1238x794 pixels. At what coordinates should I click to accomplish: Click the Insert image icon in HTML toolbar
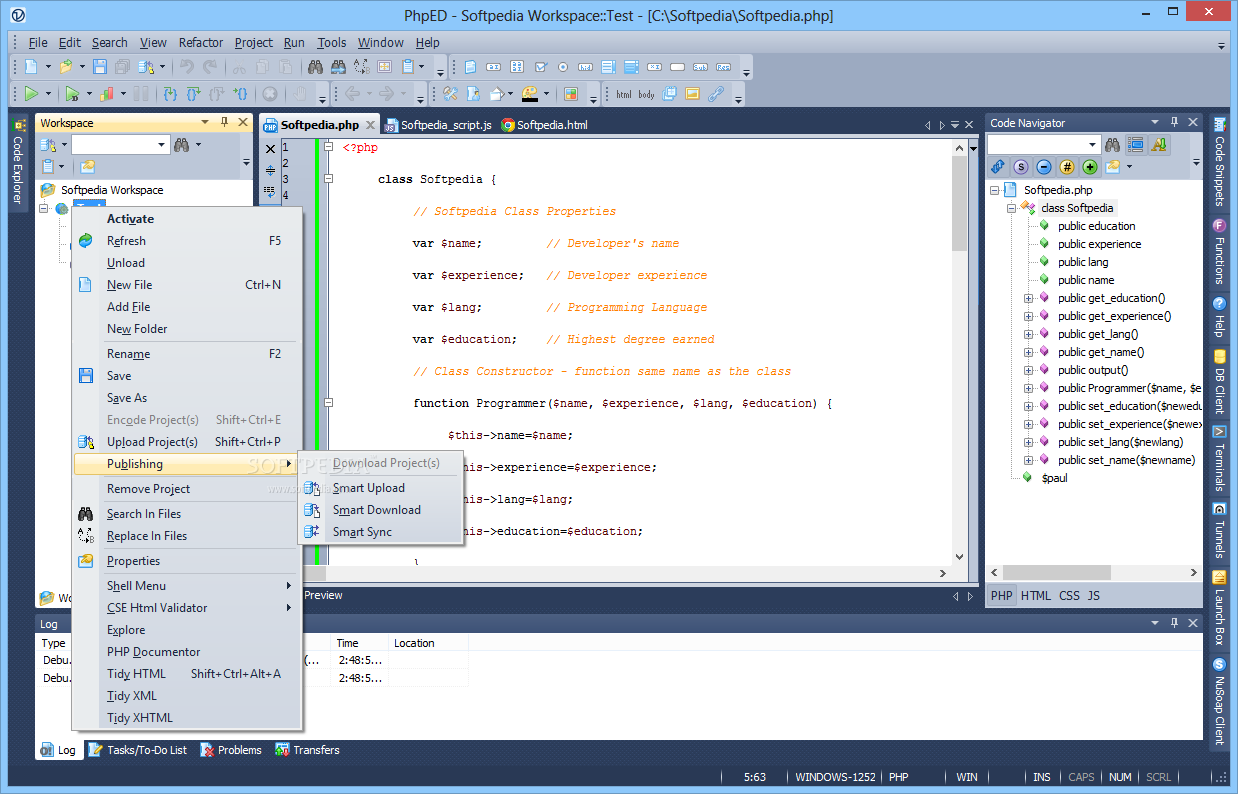(692, 94)
